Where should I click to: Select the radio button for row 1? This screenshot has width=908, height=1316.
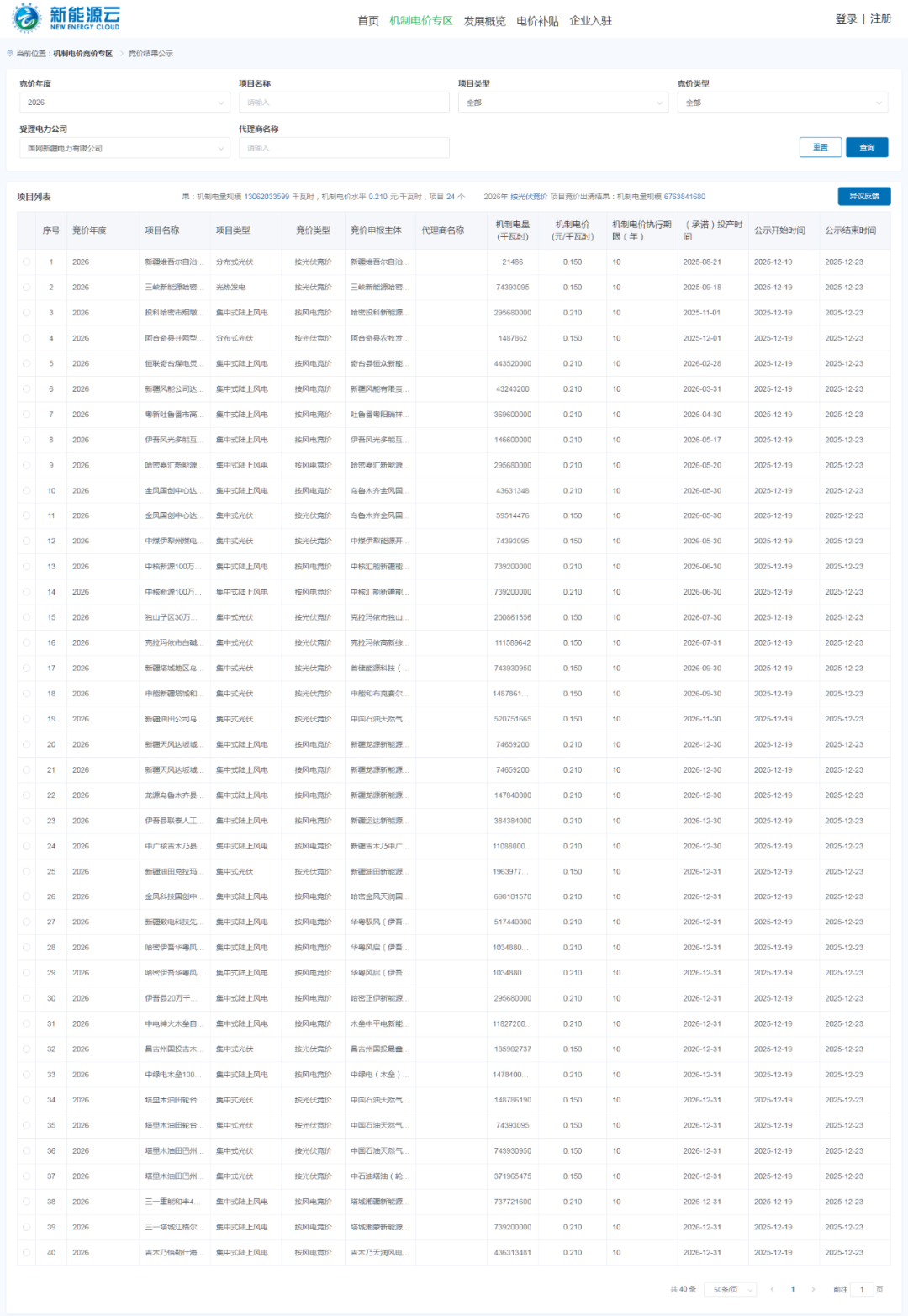coord(27,262)
